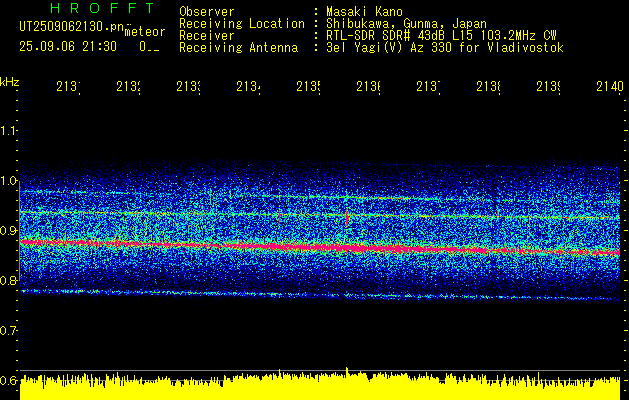This screenshot has height=400, width=629.
Task: Click the Observer label
Action: pos(207,12)
